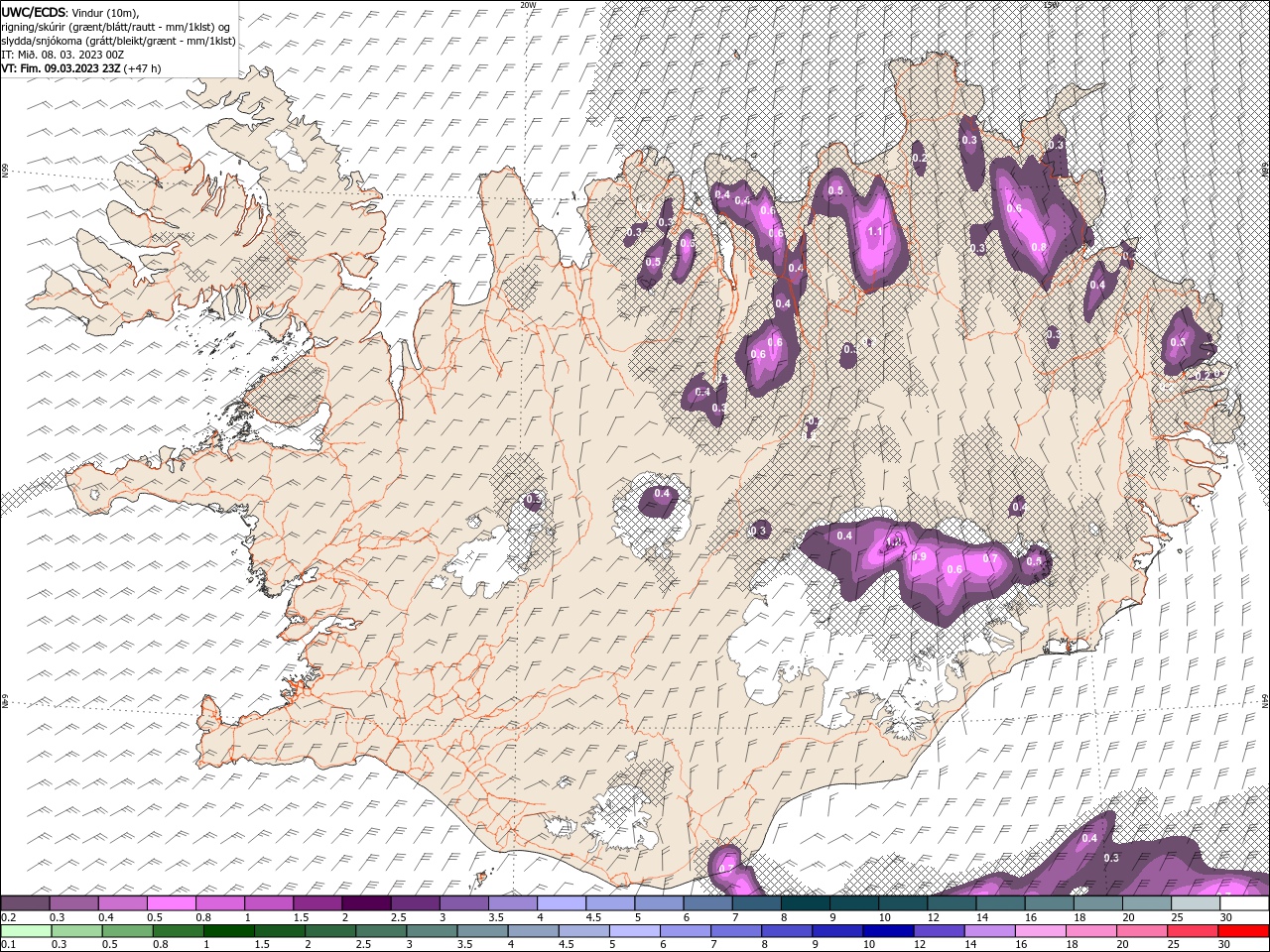The image size is (1270, 952).
Task: Choose the bright pink 0.5 swatch in top legend
Action: pyautogui.click(x=171, y=903)
